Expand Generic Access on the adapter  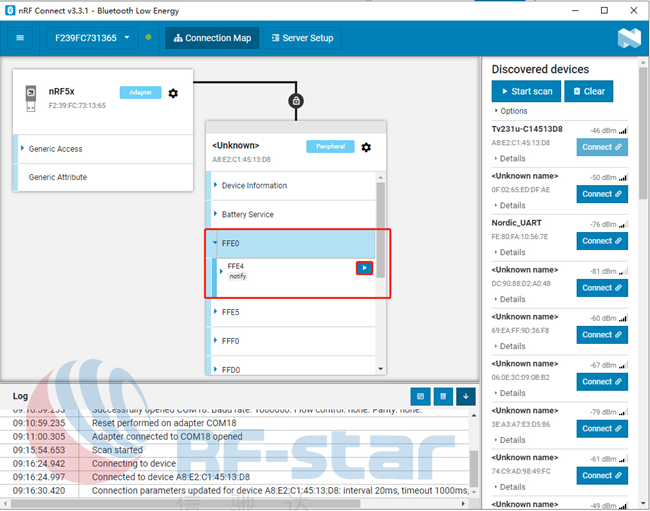[x=56, y=149]
